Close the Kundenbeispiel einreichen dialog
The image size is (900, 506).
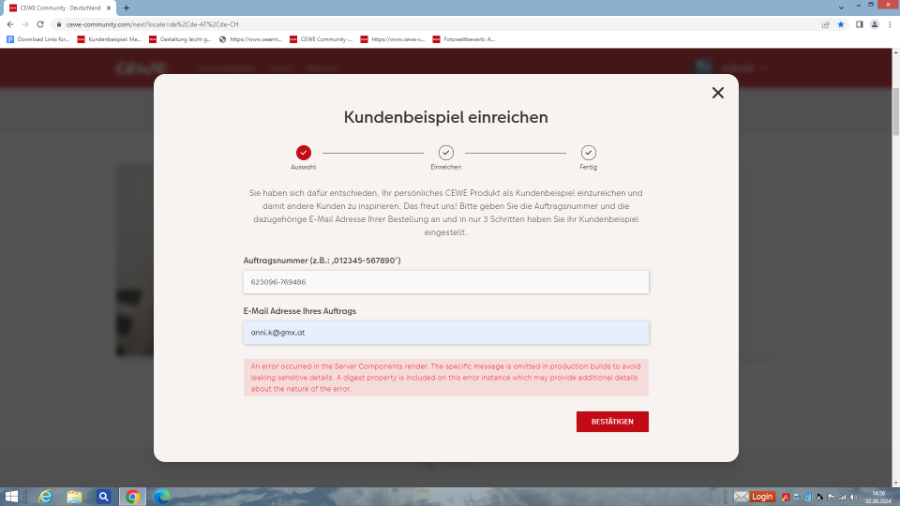click(x=717, y=93)
